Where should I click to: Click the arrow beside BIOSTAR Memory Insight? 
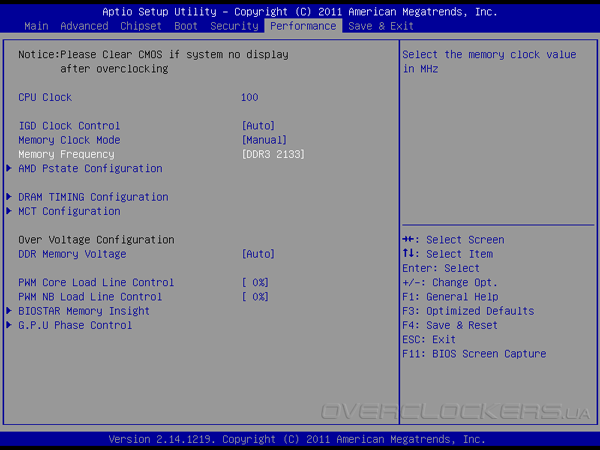point(9,311)
